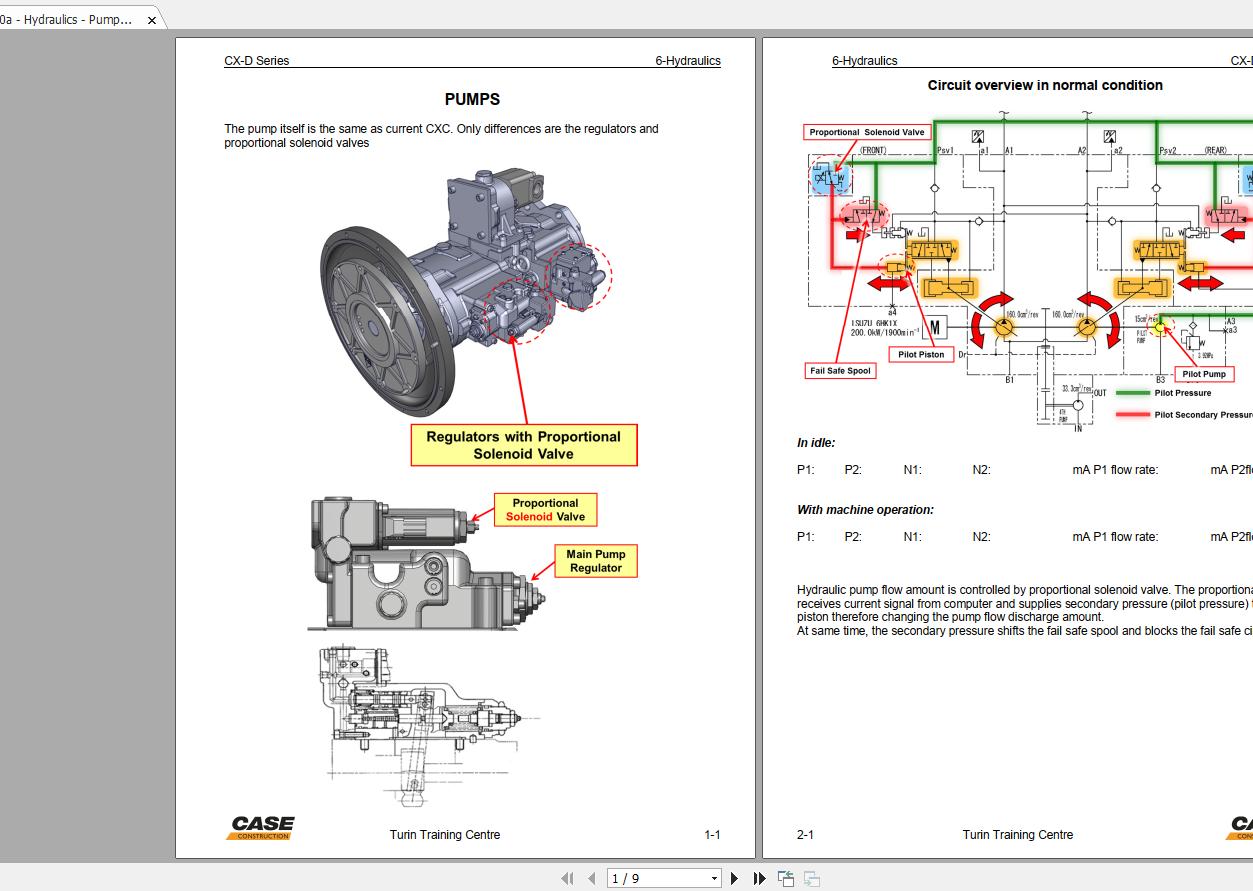Click the greyed-out next view icon
Viewport: 1253px width, 891px height.
coord(812,878)
